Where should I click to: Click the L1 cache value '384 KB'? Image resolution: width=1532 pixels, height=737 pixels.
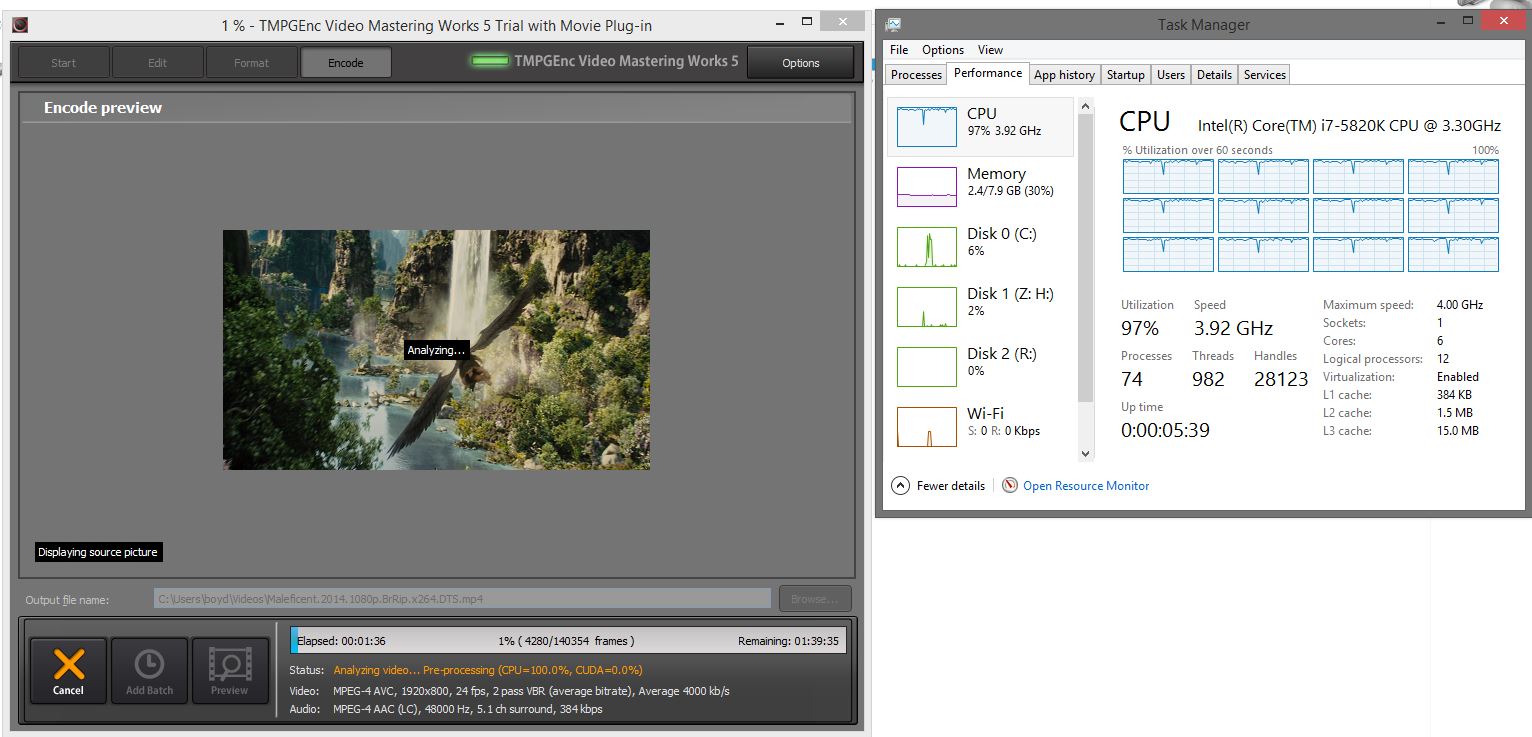[1454, 395]
